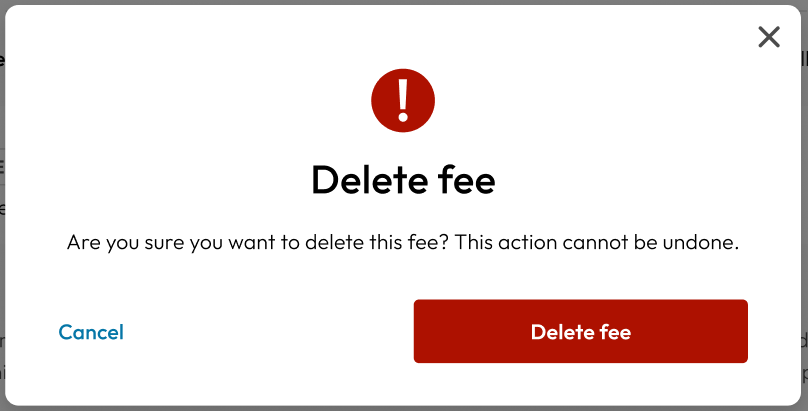Click the white label on red Delete button
Image resolution: width=808 pixels, height=411 pixels.
(581, 332)
